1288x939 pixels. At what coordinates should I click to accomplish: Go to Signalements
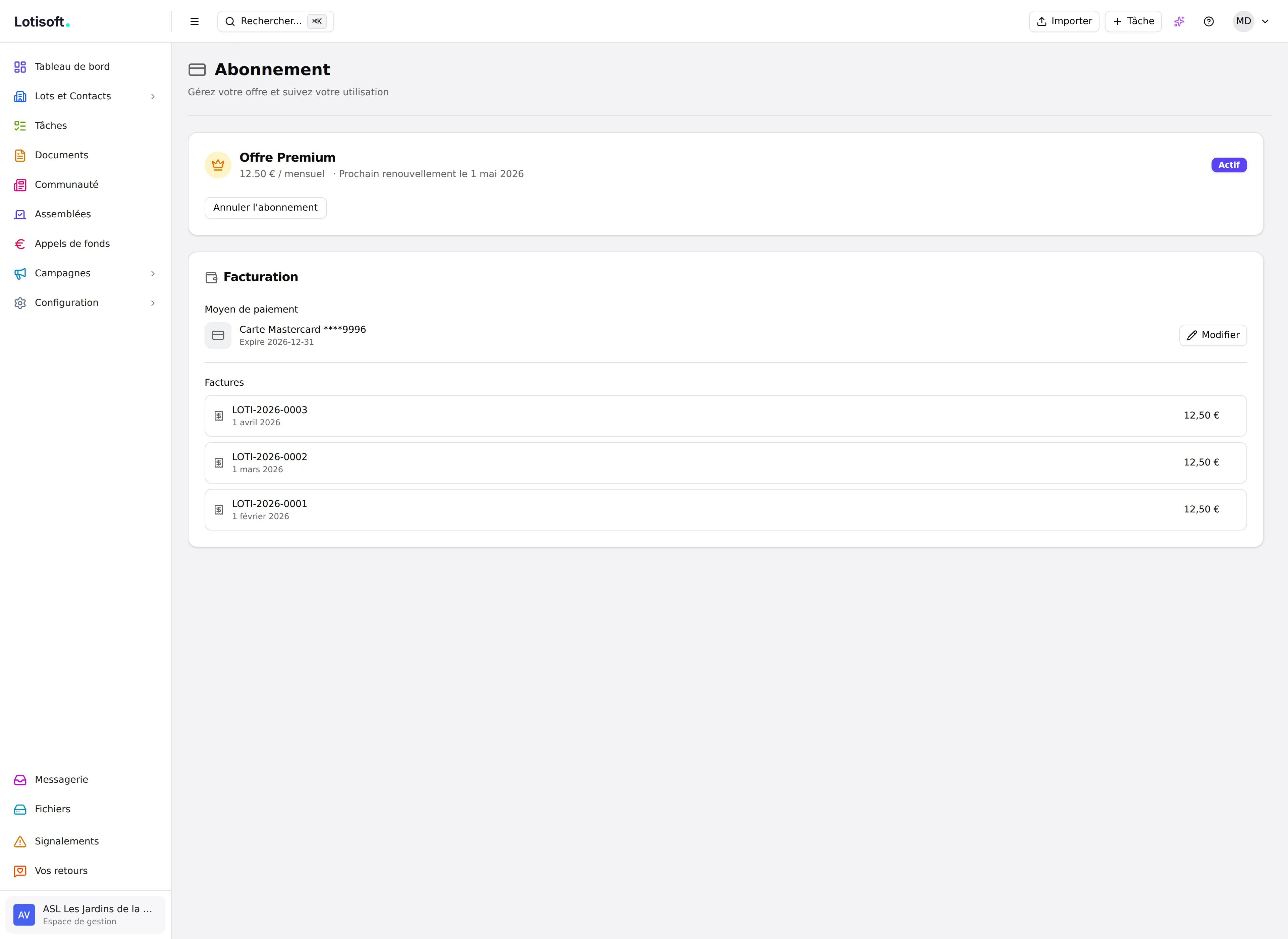point(85,842)
